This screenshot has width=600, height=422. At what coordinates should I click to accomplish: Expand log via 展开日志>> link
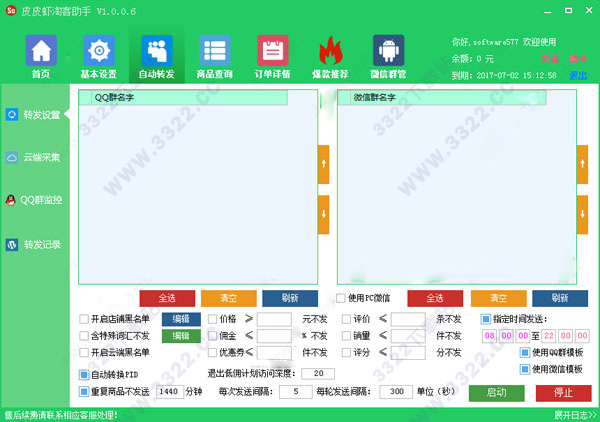[x=575, y=415]
